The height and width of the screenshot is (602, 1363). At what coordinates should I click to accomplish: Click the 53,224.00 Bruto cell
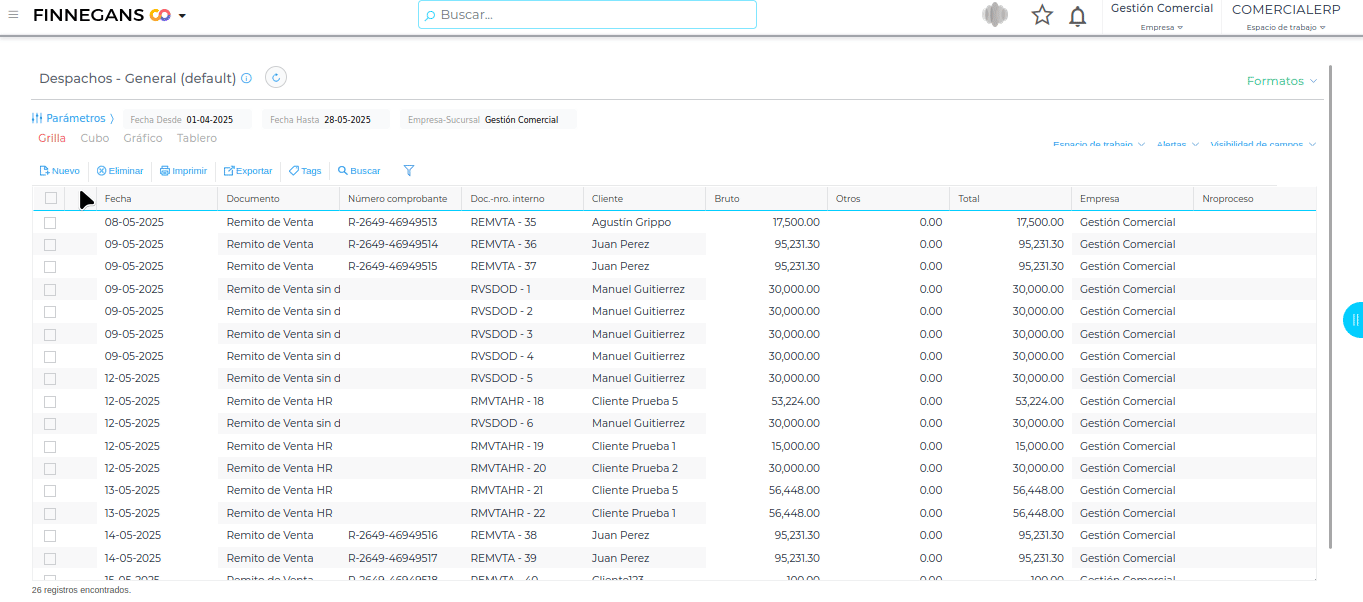[x=796, y=401]
